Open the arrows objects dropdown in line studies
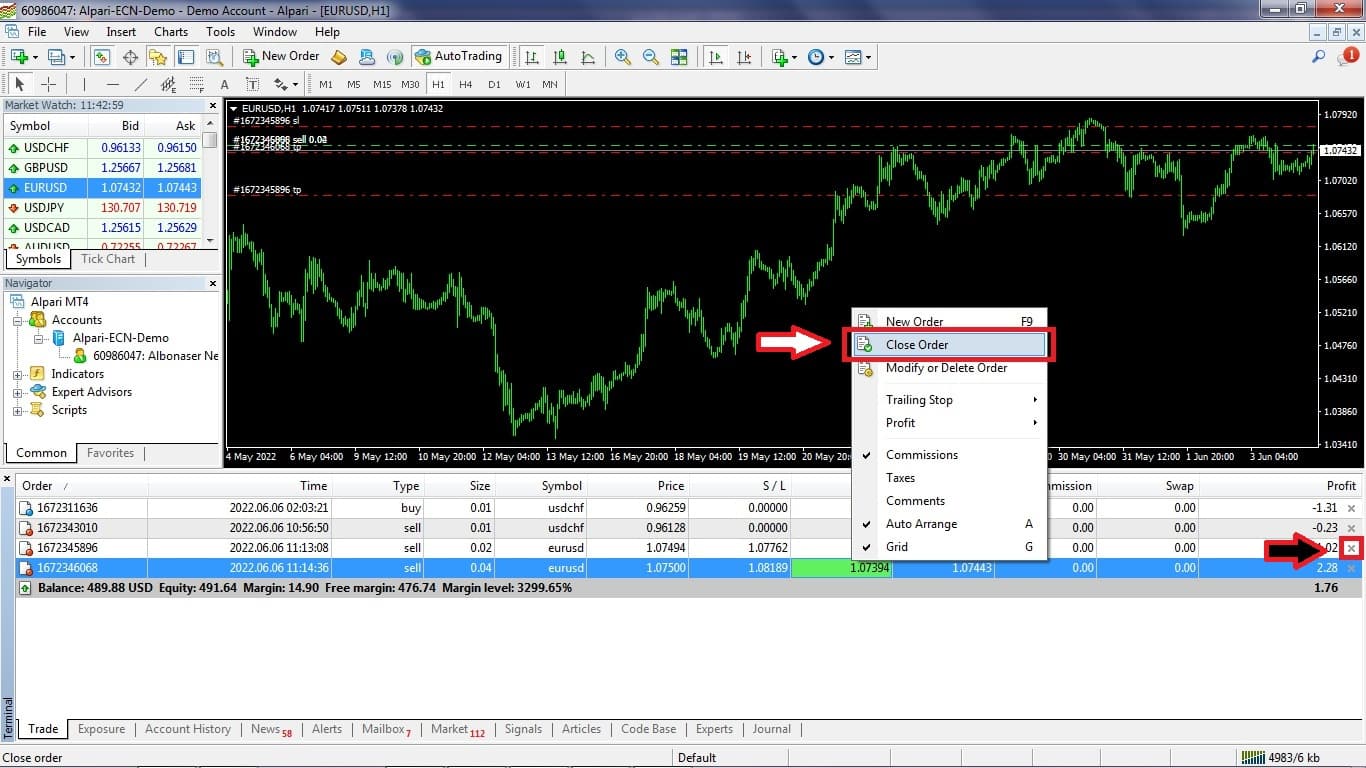The height and width of the screenshot is (768, 1366). pos(295,84)
